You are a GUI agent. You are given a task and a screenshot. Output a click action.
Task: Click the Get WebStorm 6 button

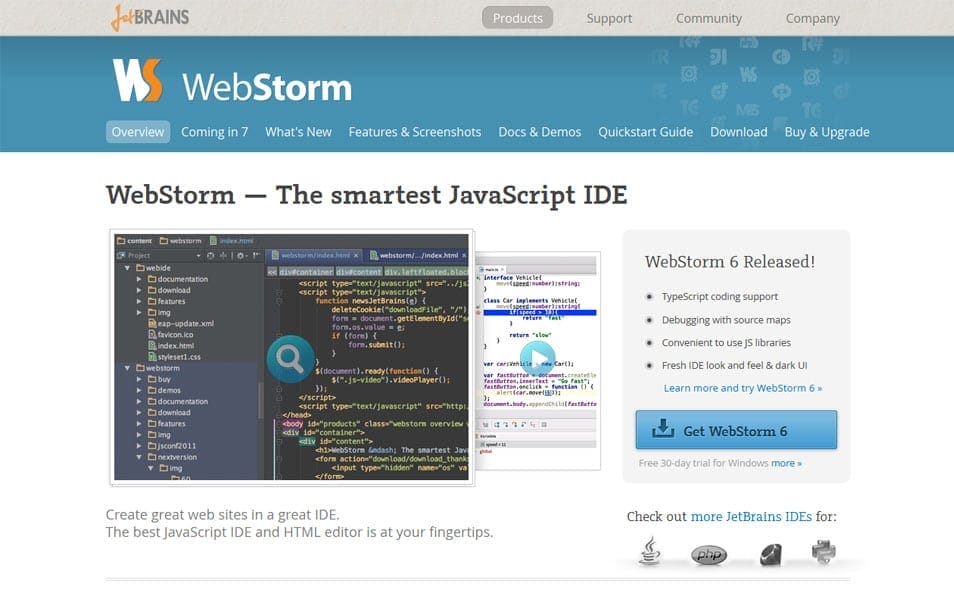coord(737,430)
